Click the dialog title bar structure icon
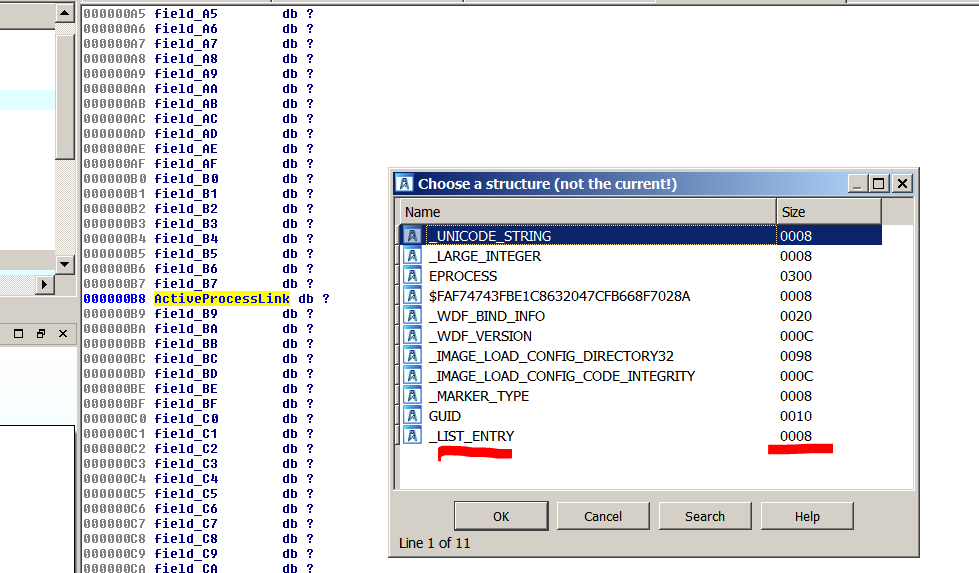Image resolution: width=979 pixels, height=573 pixels. click(405, 183)
